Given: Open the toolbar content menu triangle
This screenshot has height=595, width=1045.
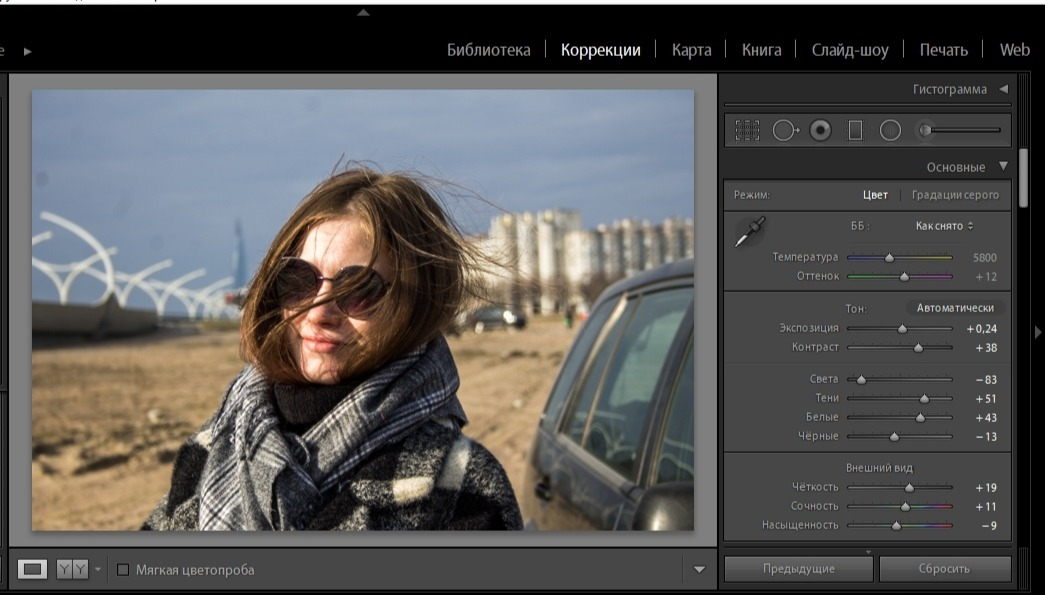Looking at the screenshot, I should point(699,570).
